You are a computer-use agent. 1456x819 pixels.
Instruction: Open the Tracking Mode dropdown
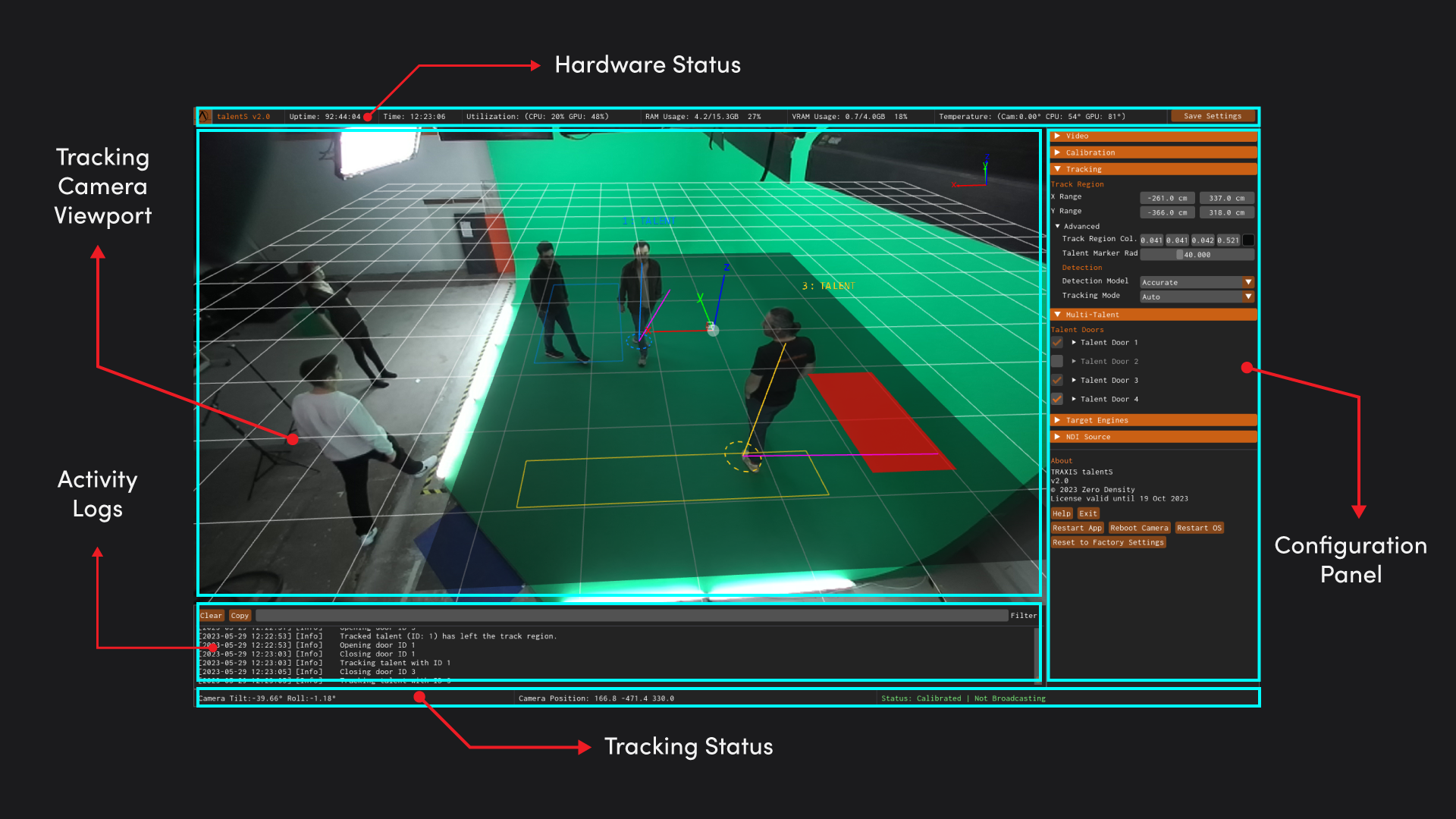[1197, 297]
